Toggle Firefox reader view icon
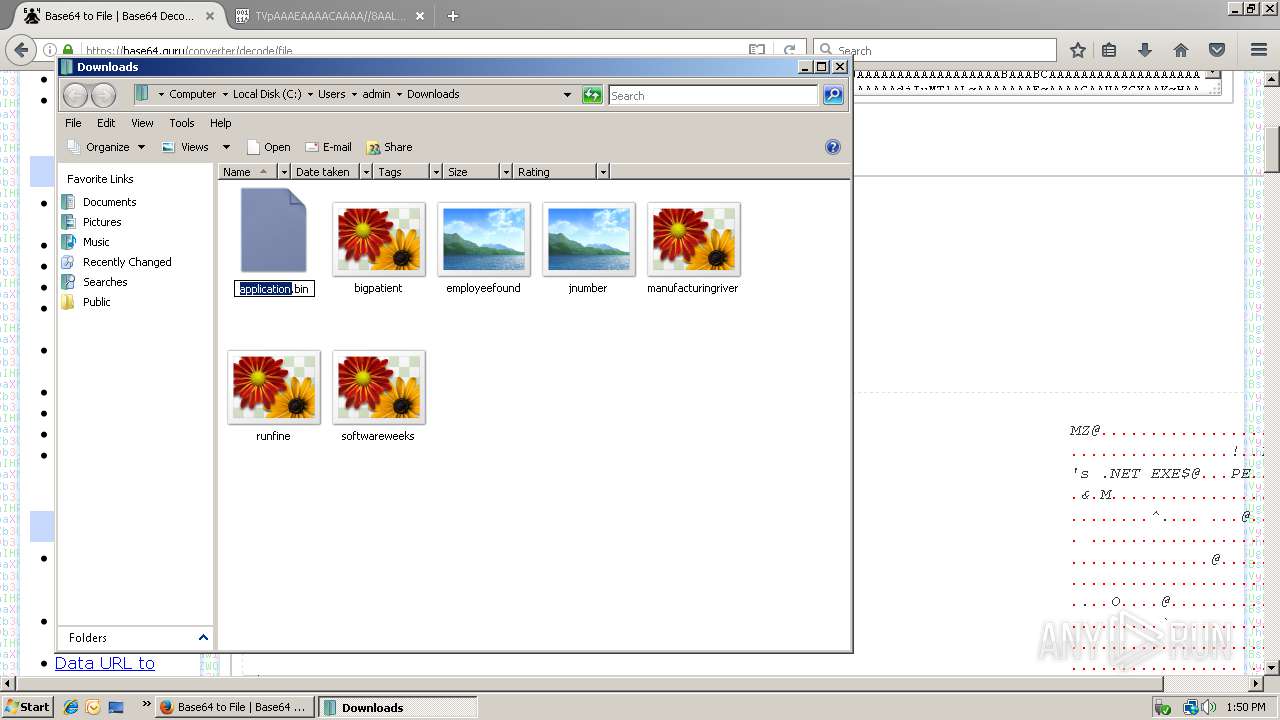1280x720 pixels. coord(757,50)
